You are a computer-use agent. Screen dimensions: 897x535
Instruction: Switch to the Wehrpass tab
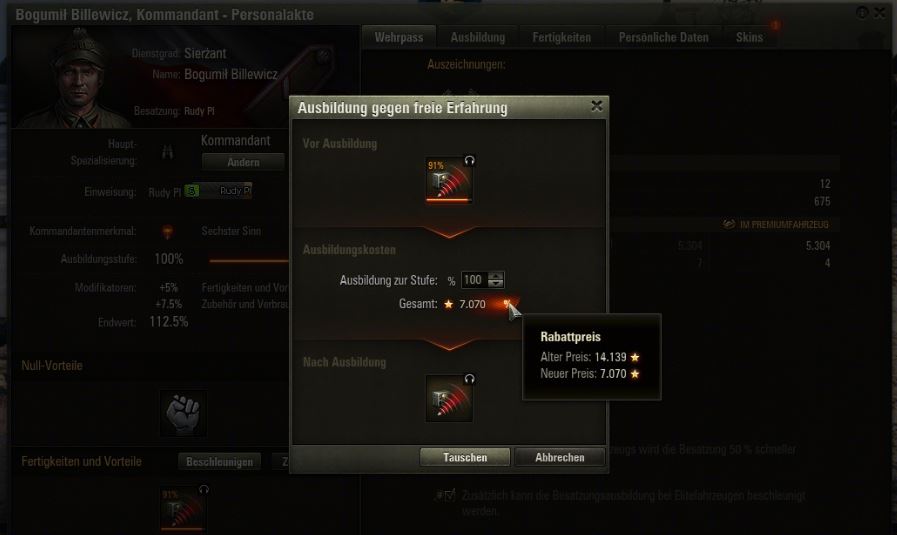[399, 37]
